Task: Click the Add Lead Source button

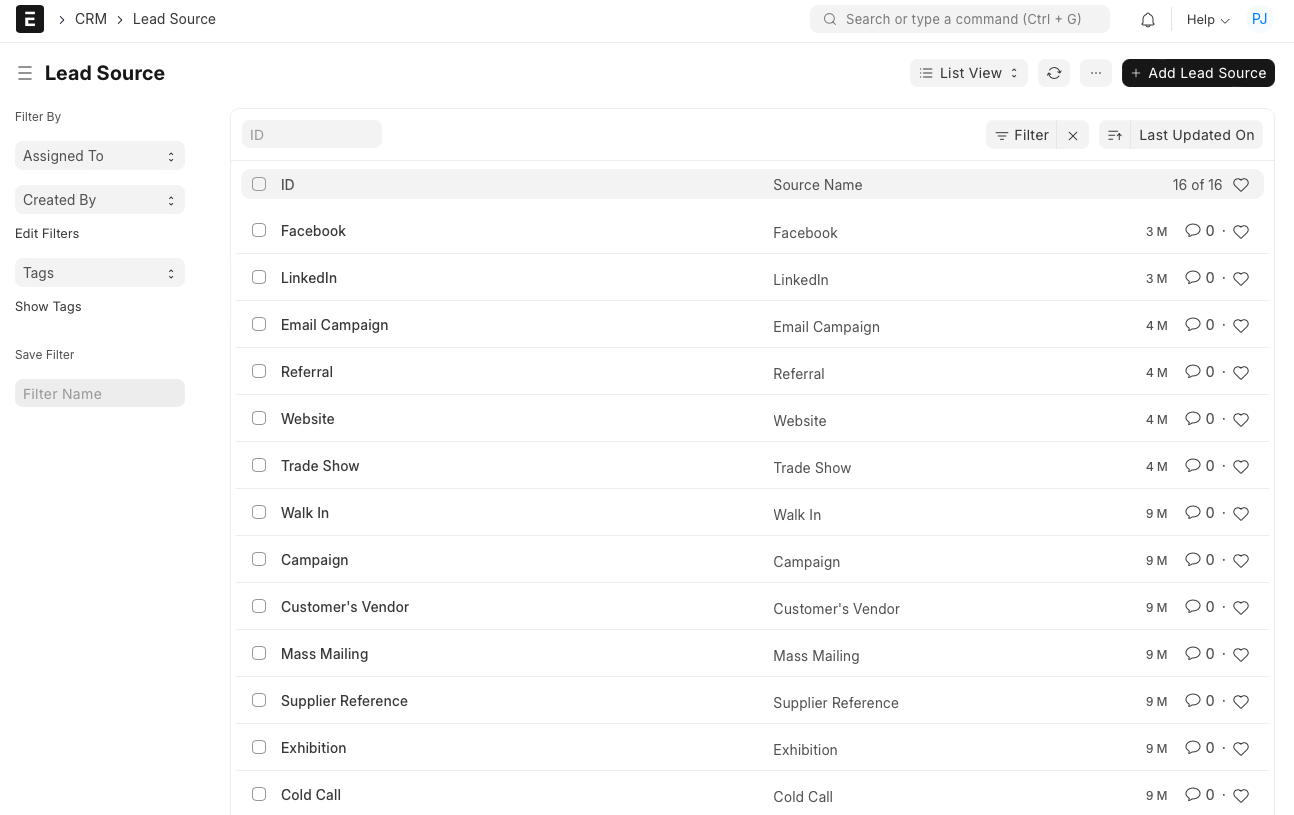Action: tap(1198, 72)
